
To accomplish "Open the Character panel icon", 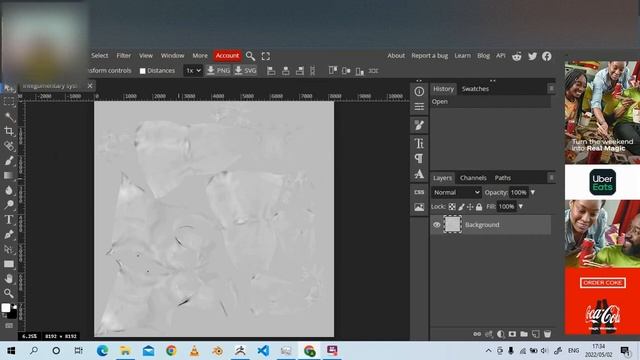I will 419,143.
